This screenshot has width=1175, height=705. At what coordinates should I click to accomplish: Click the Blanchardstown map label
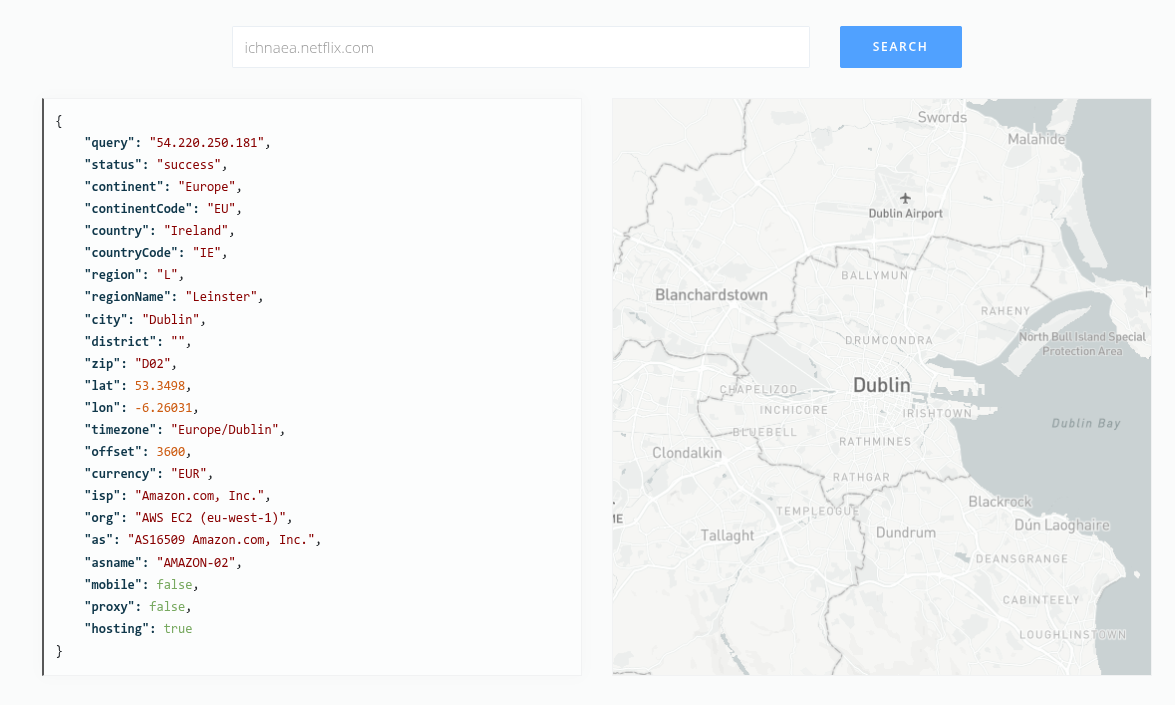(711, 295)
